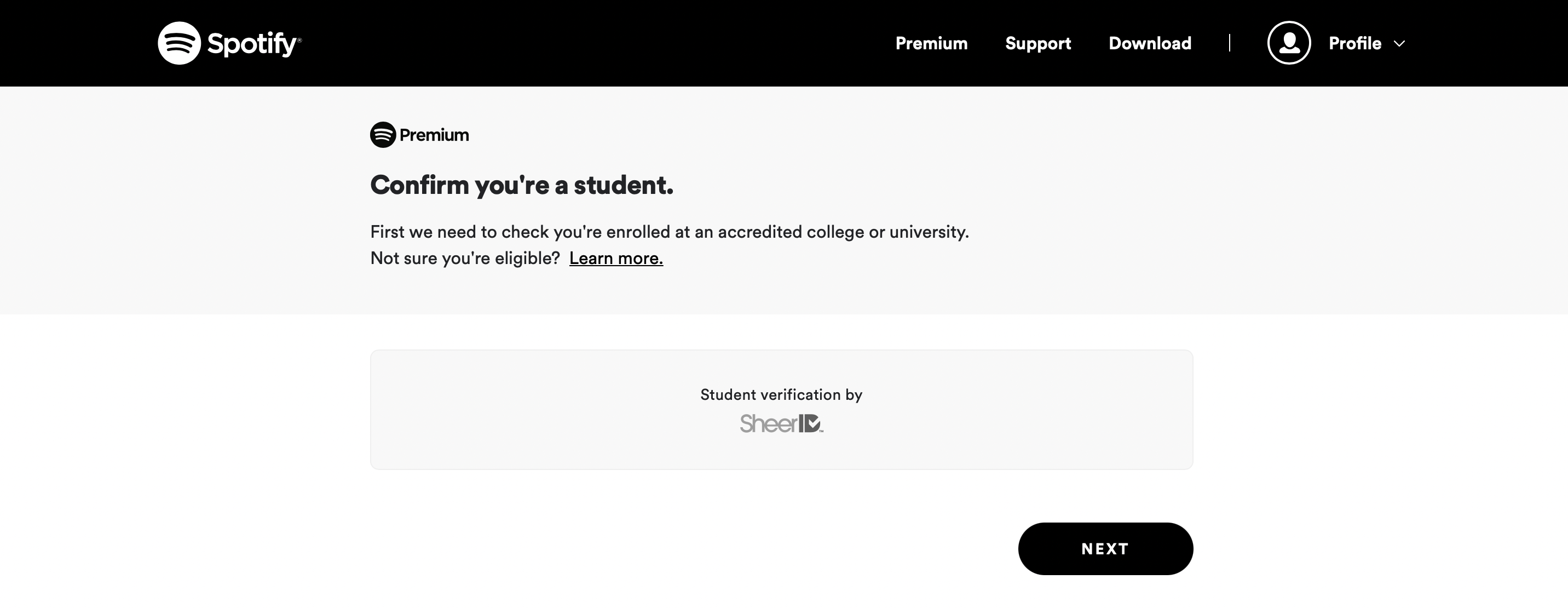Click the Student verification by SheerID card
Viewport: 1568px width, 608px height.
point(782,409)
